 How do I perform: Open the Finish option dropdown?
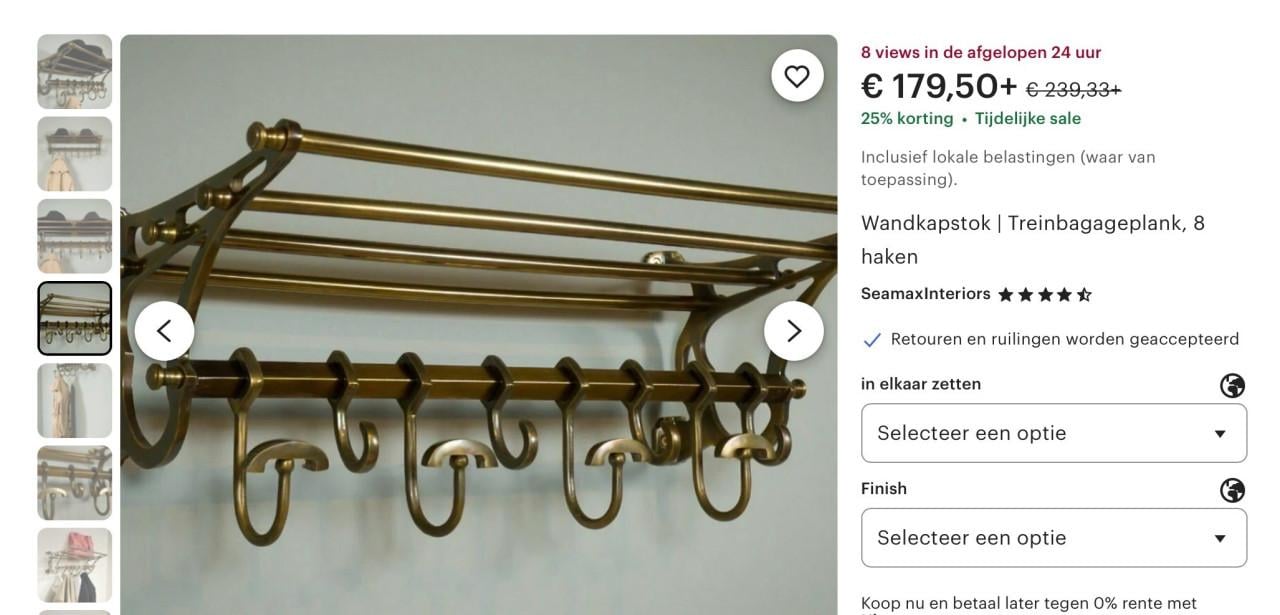tap(1054, 538)
